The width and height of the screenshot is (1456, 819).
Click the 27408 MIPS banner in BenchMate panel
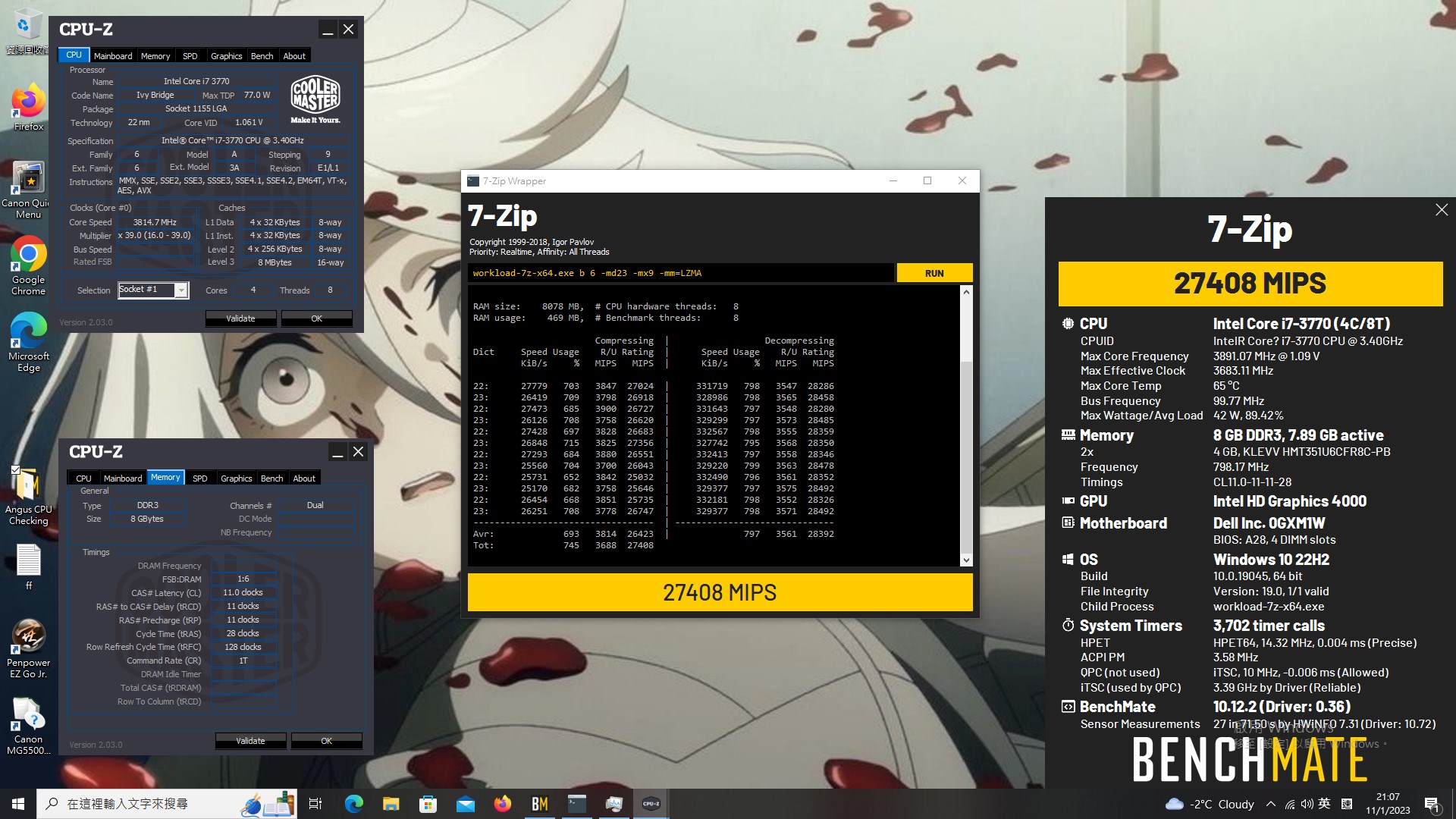tap(1250, 284)
